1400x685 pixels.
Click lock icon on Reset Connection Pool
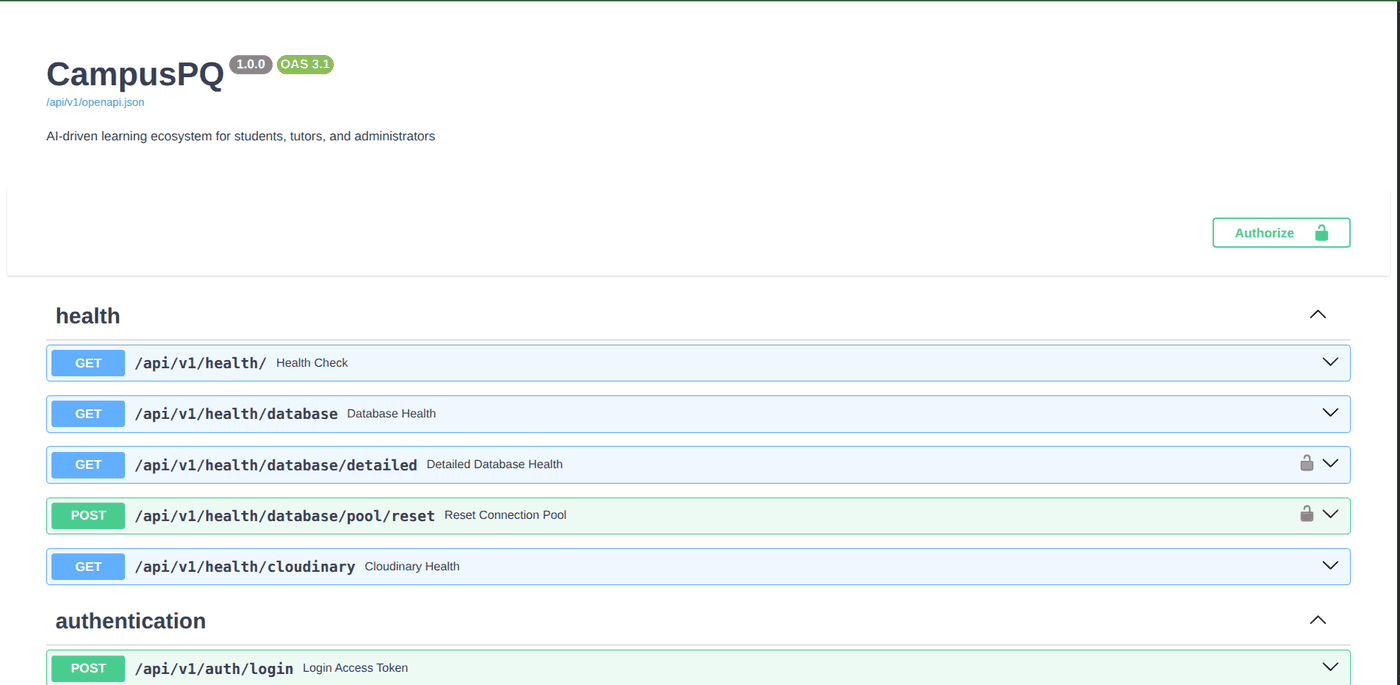point(1306,514)
